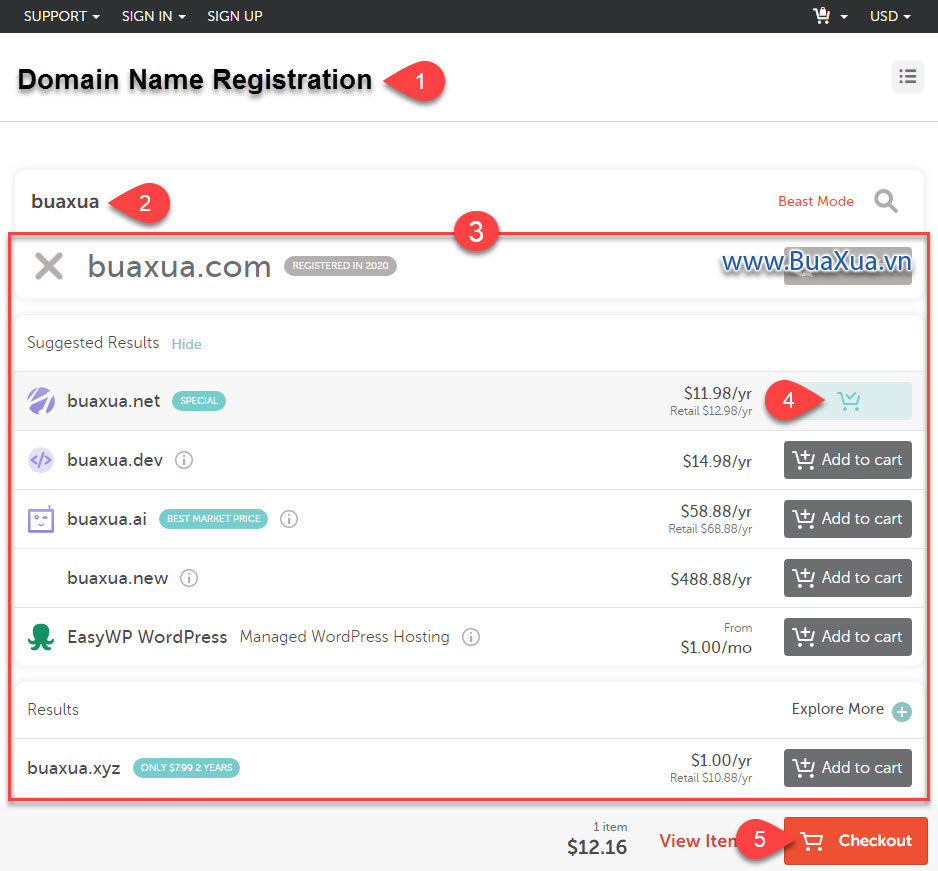
Task: Select the BEST MARKET PRICE badge
Action: click(214, 519)
